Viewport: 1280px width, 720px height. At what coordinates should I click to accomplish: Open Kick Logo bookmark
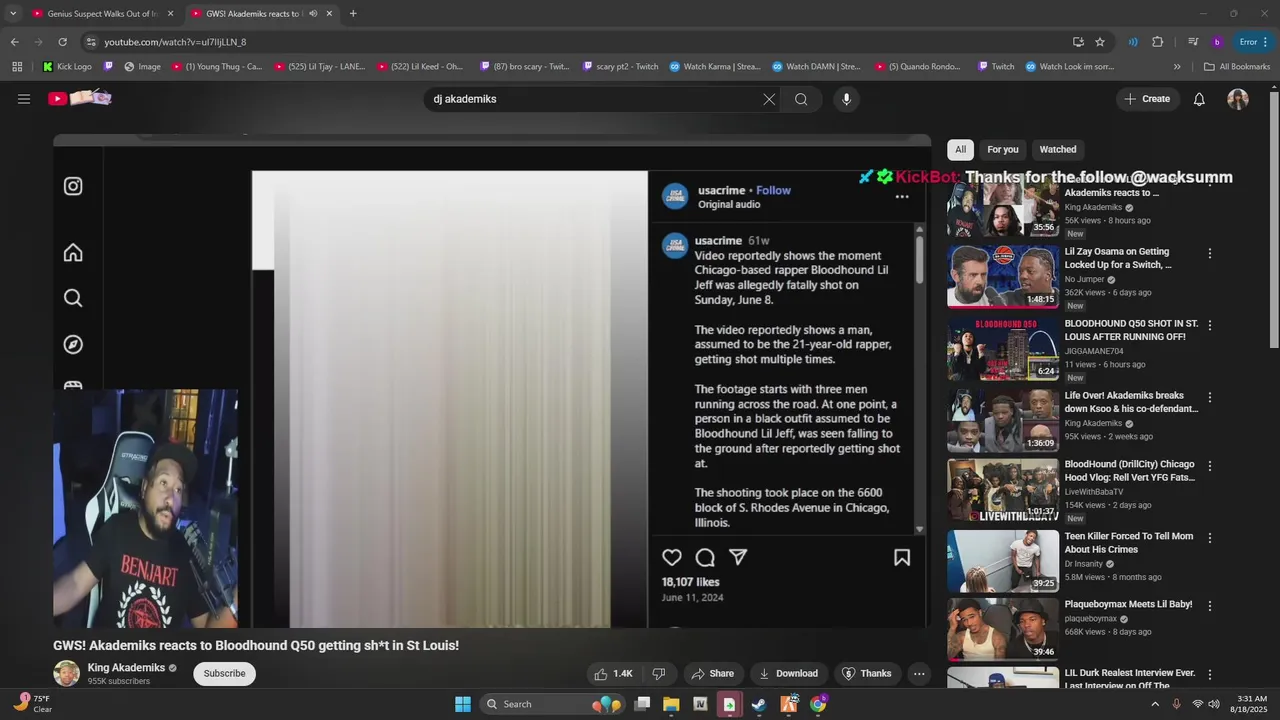click(x=66, y=67)
